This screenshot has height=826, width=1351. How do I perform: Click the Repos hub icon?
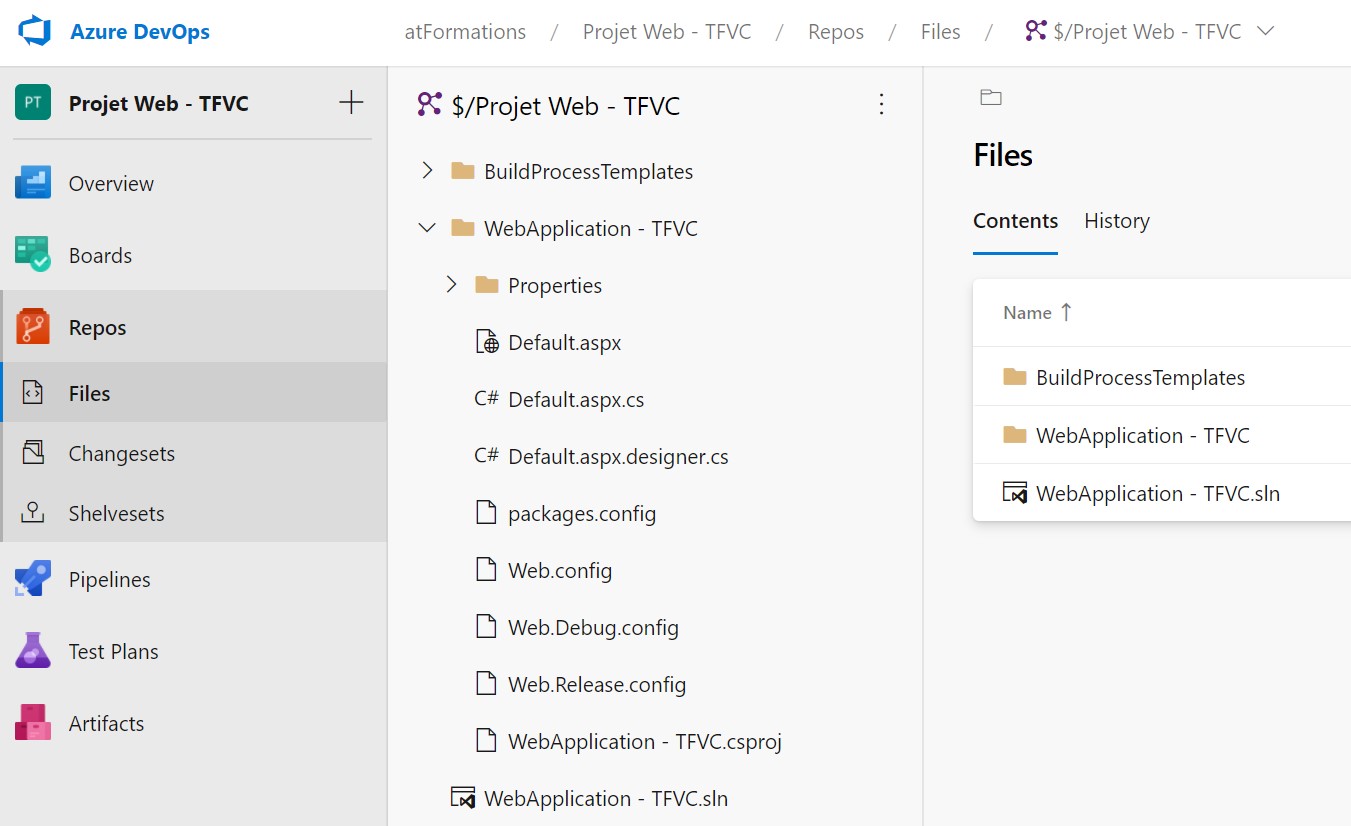33,327
